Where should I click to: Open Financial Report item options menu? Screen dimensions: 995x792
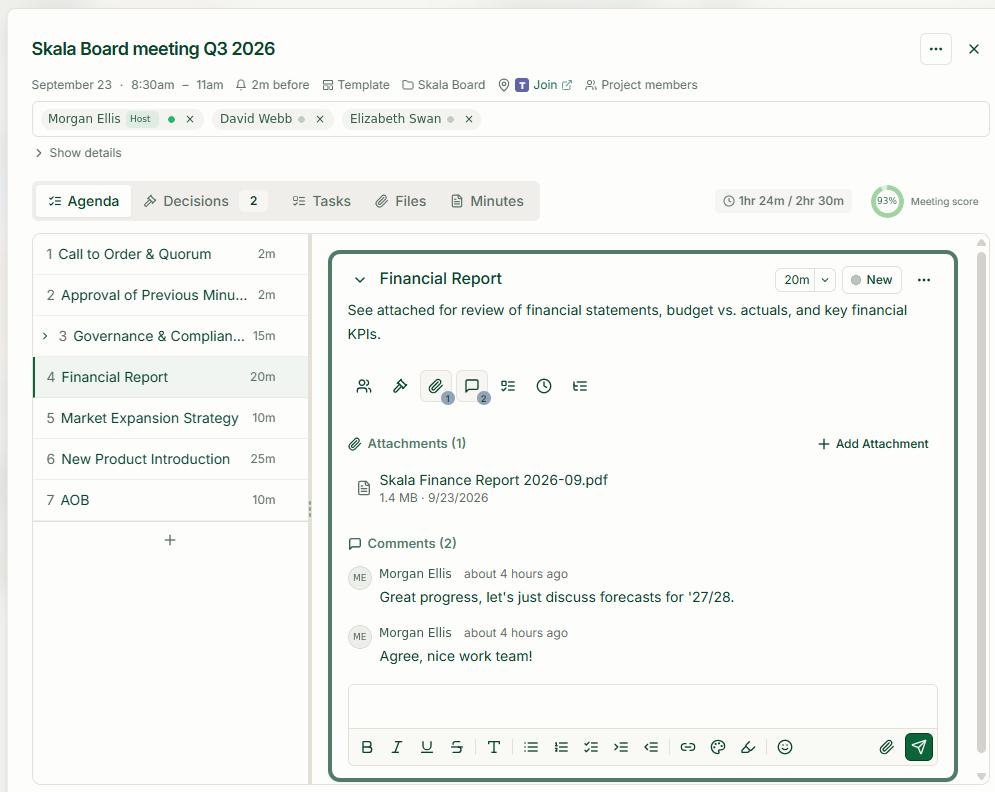924,280
